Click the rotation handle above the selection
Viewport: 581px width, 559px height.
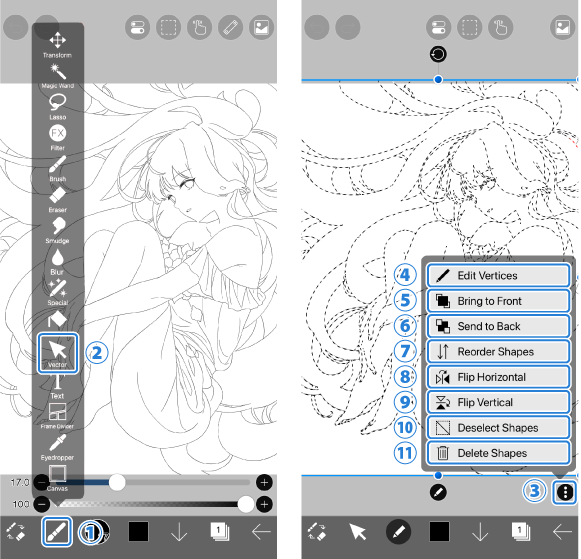pos(438,54)
